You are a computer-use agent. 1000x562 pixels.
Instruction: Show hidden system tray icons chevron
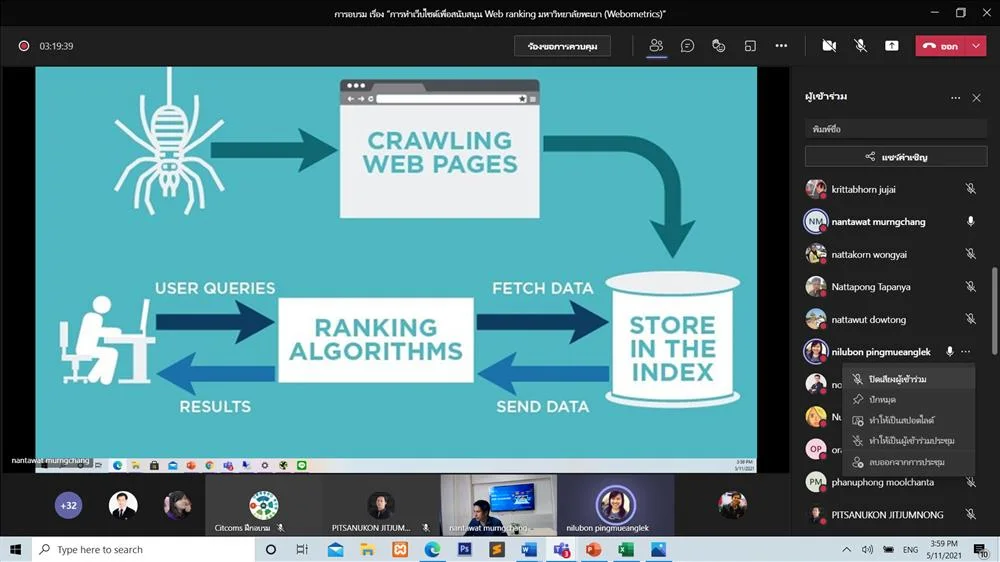click(846, 549)
